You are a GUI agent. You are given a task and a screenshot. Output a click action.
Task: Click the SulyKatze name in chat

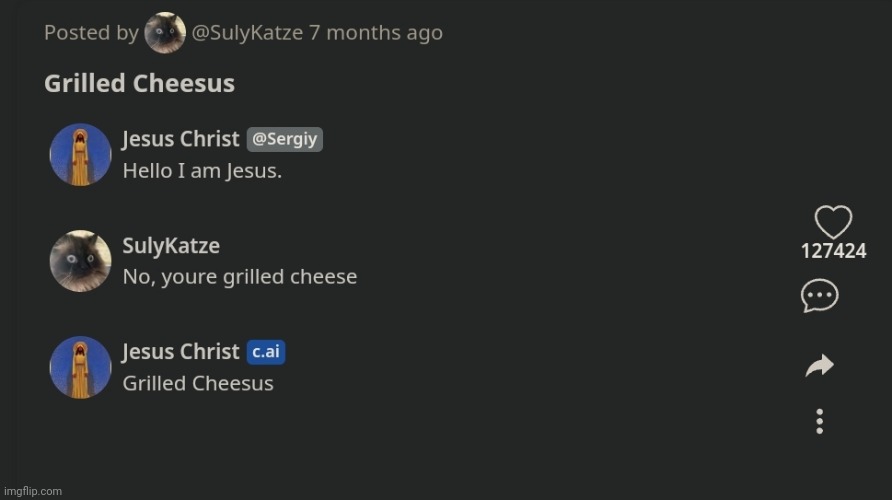[171, 246]
